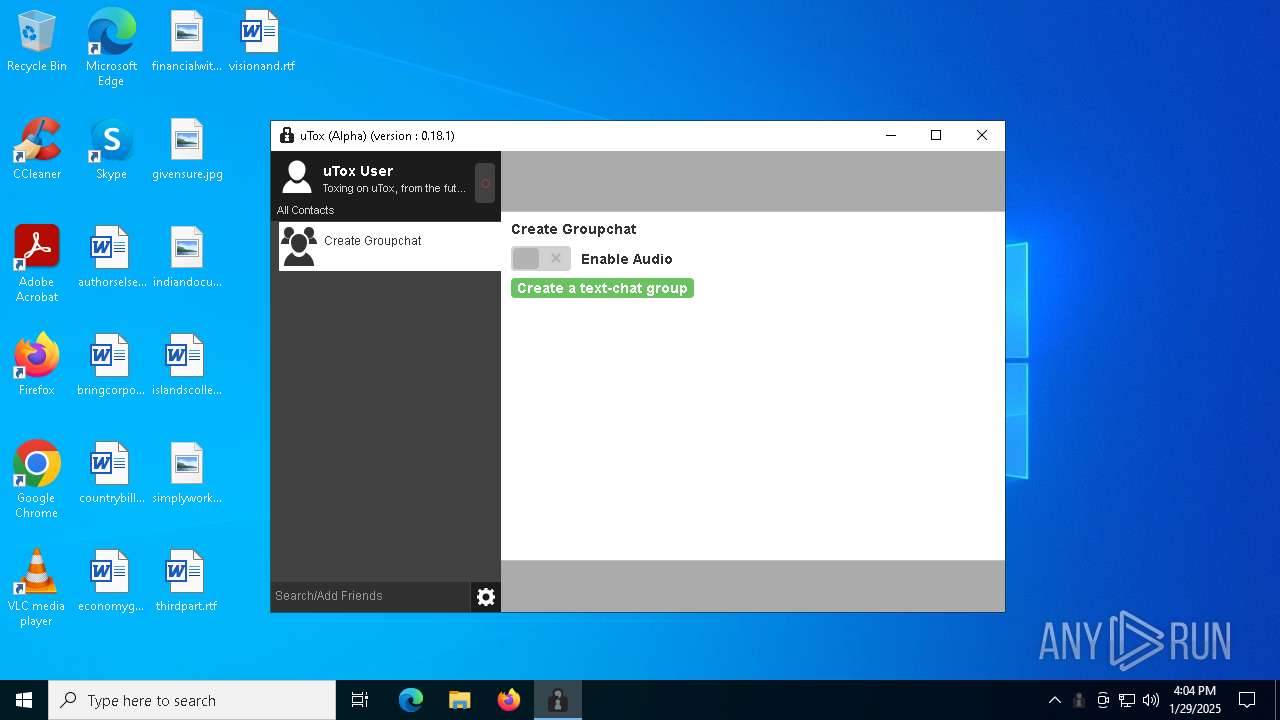Open Task View from taskbar
The width and height of the screenshot is (1280, 720).
(360, 700)
